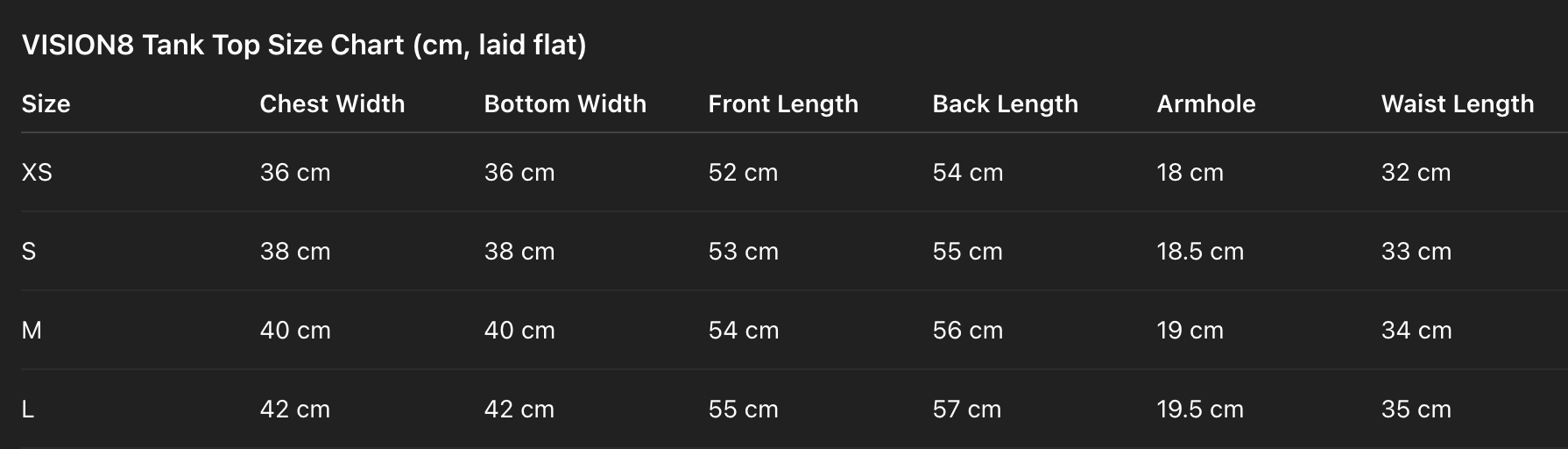Click XS chest width value 36 cm
This screenshot has width=1568, height=449.
point(295,172)
